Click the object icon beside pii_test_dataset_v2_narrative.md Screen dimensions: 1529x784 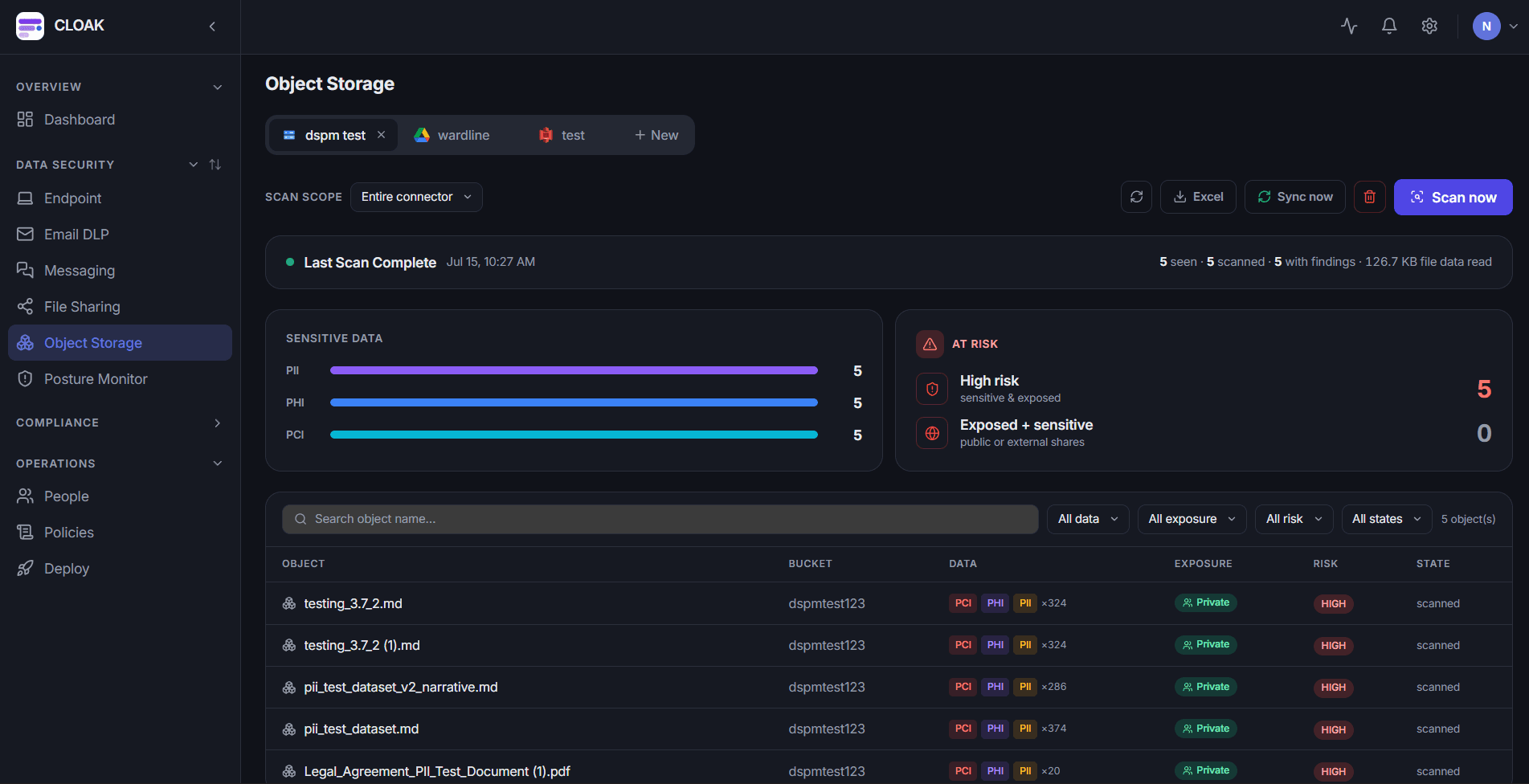pyautogui.click(x=289, y=687)
